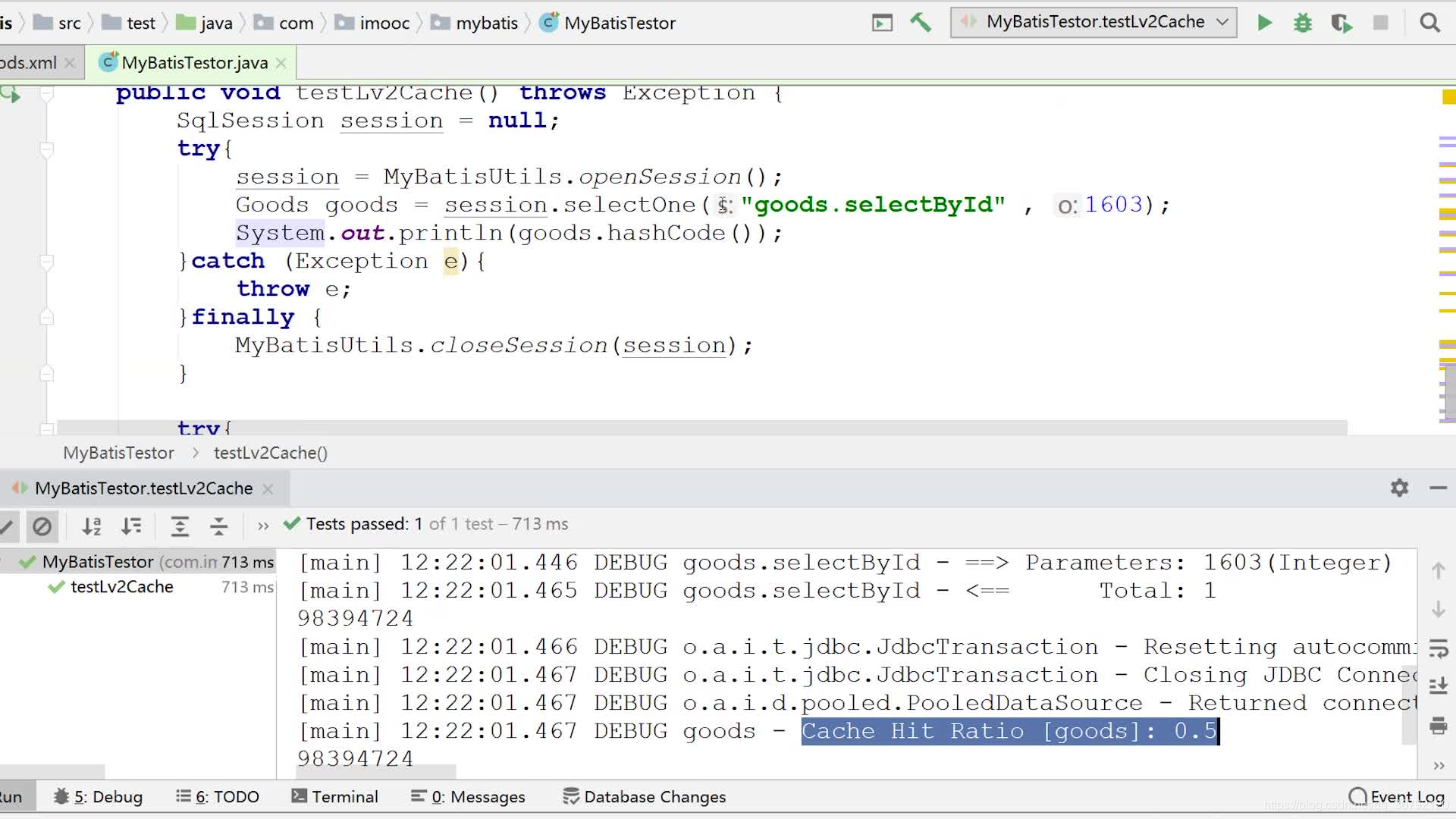Select MyBatisTestor node in test tree
This screenshot has width=1456, height=819.
139,562
